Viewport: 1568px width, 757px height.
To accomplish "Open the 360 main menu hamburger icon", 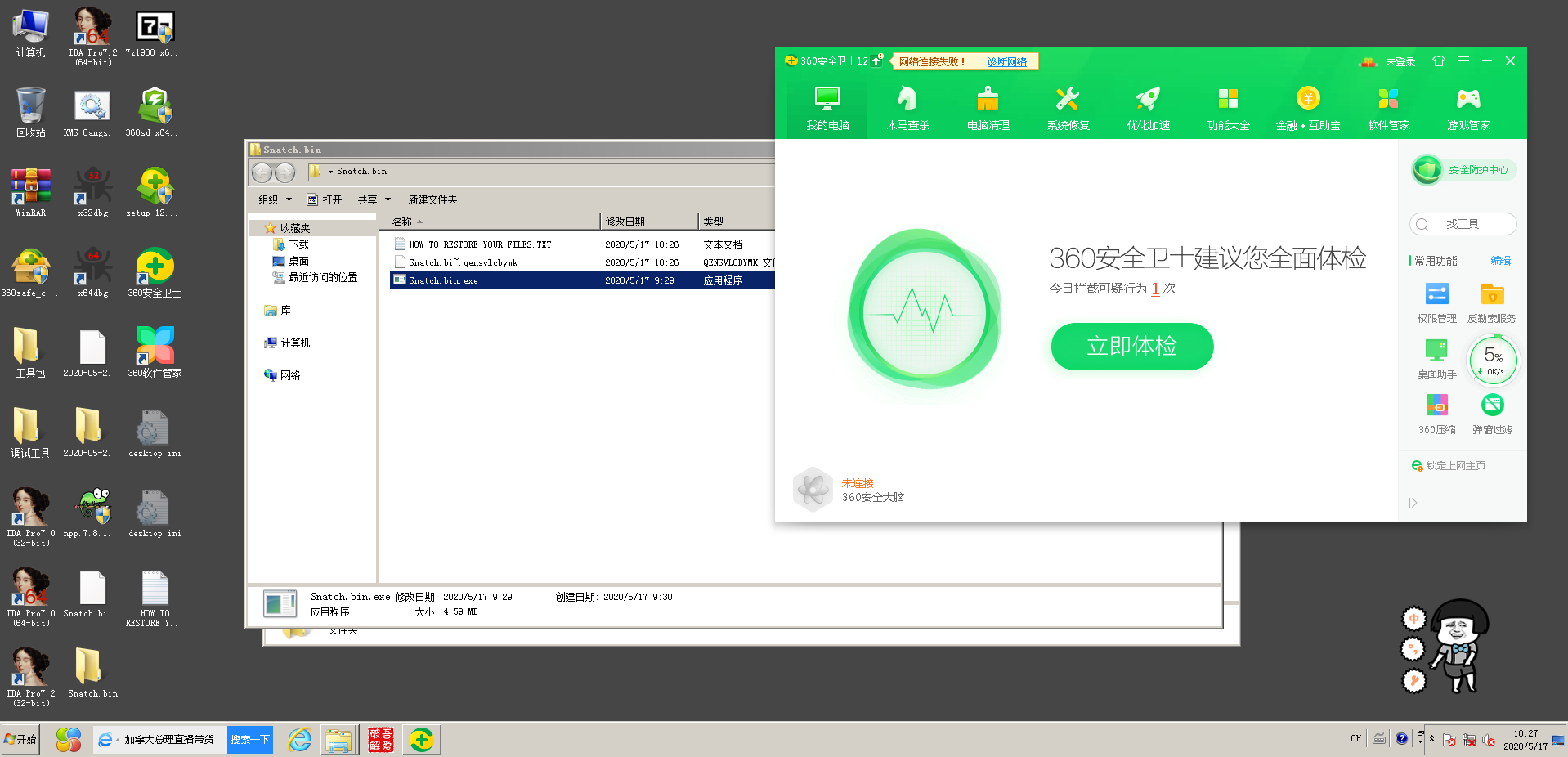I will click(x=1463, y=61).
